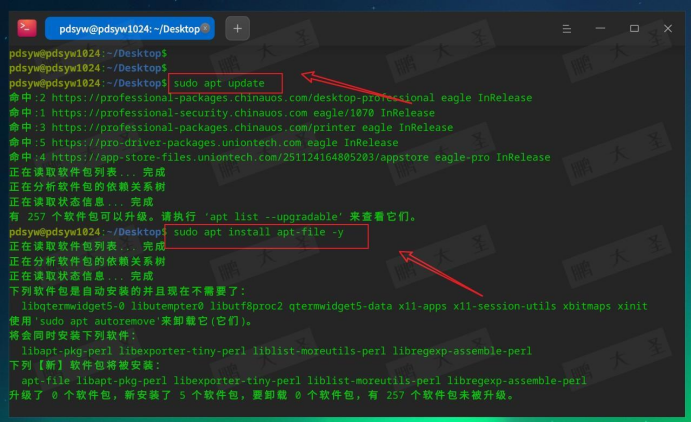
Task: Click the libregexp-assemble-perl in the new packages line
Action: tap(517, 381)
